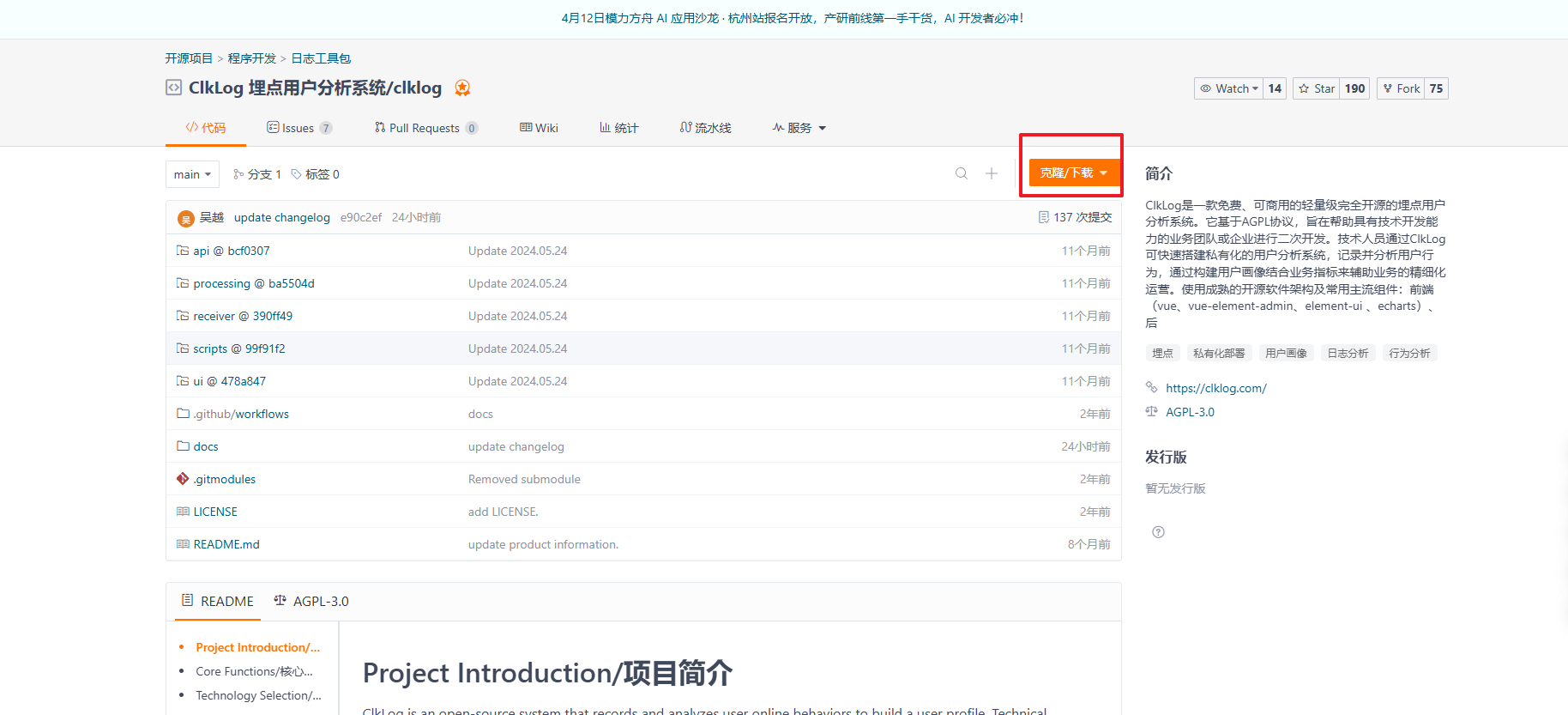Screen dimensions: 1568x715
Task: Click the 吴越 committer avatar
Action: click(x=186, y=219)
